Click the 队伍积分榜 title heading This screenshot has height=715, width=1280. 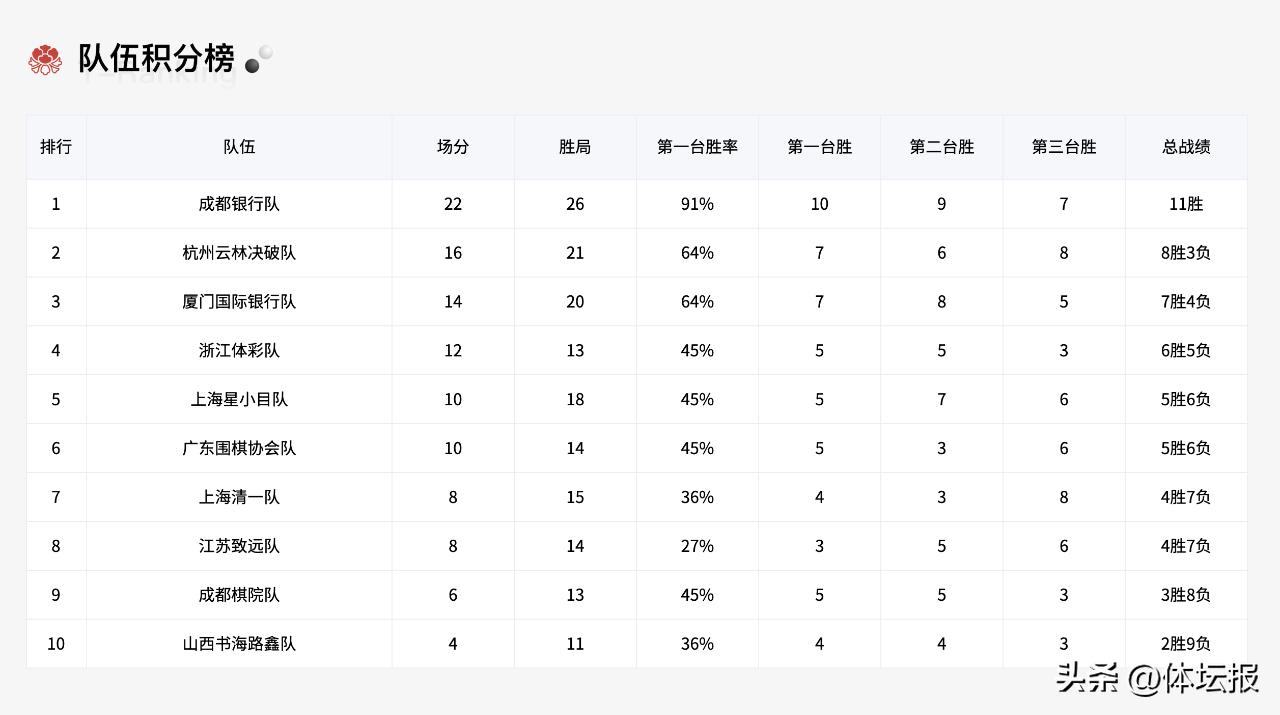(x=156, y=59)
